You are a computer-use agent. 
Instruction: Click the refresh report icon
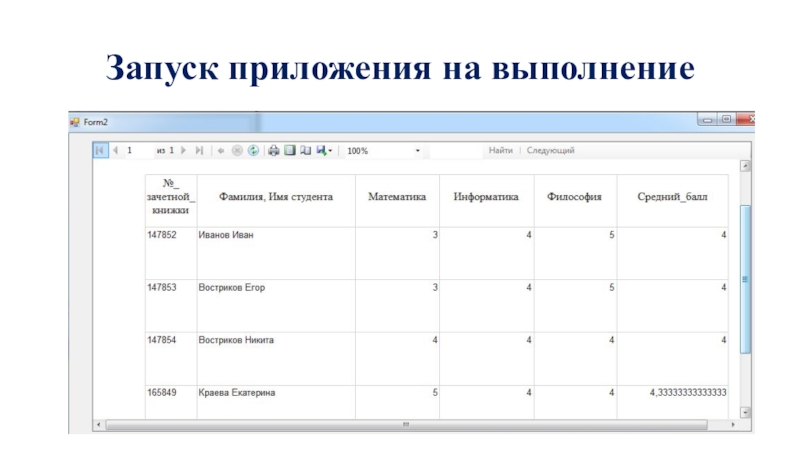coord(253,151)
